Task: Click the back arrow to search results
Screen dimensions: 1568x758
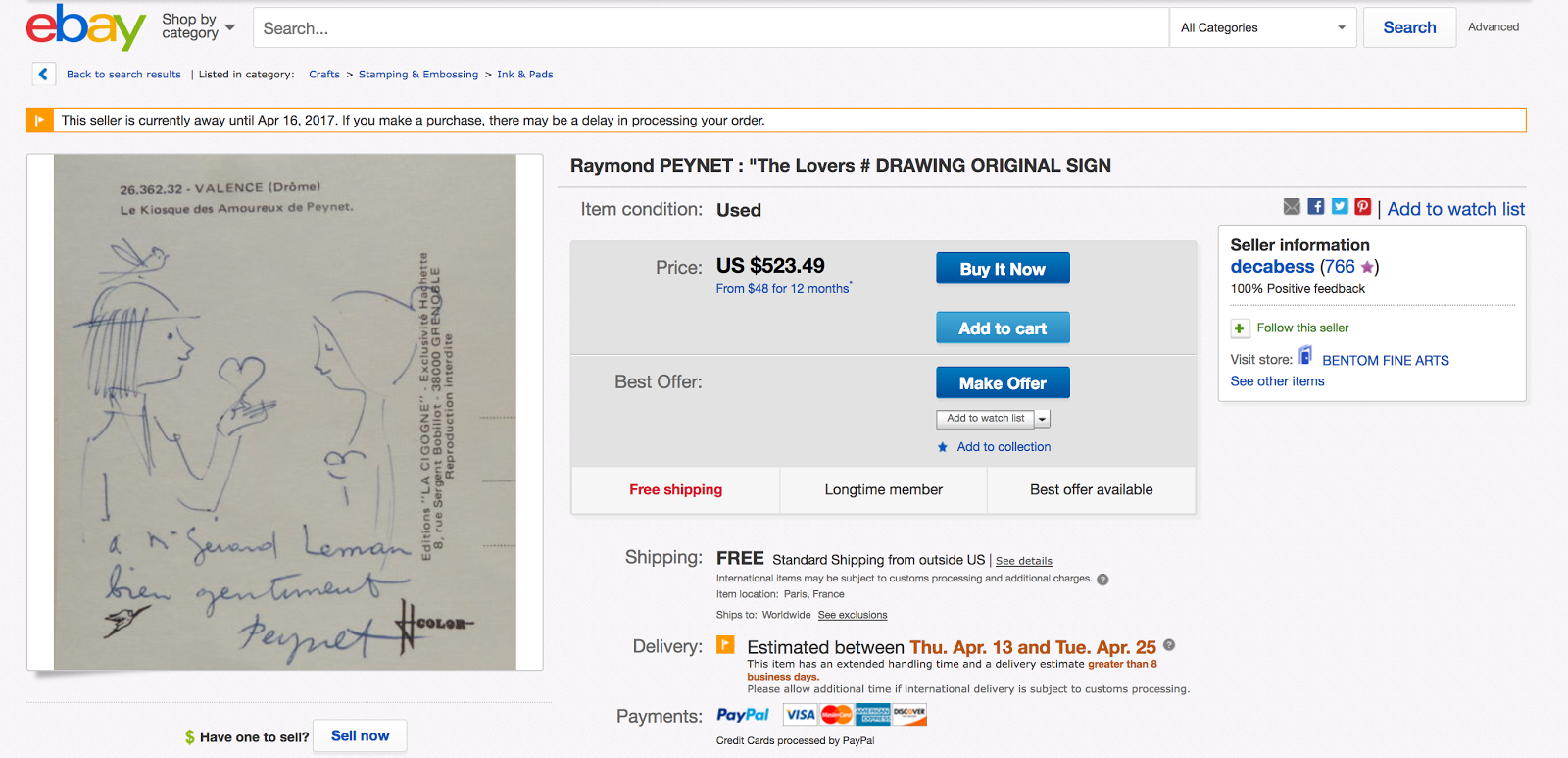Action: pos(43,74)
